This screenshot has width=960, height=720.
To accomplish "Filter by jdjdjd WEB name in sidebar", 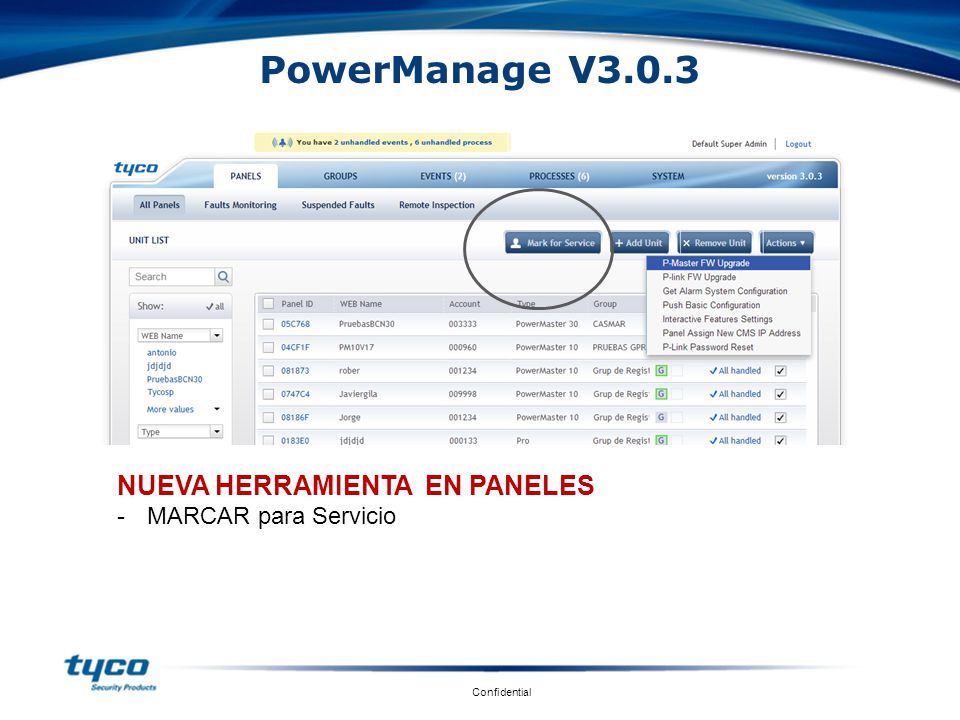I will pyautogui.click(x=159, y=366).
